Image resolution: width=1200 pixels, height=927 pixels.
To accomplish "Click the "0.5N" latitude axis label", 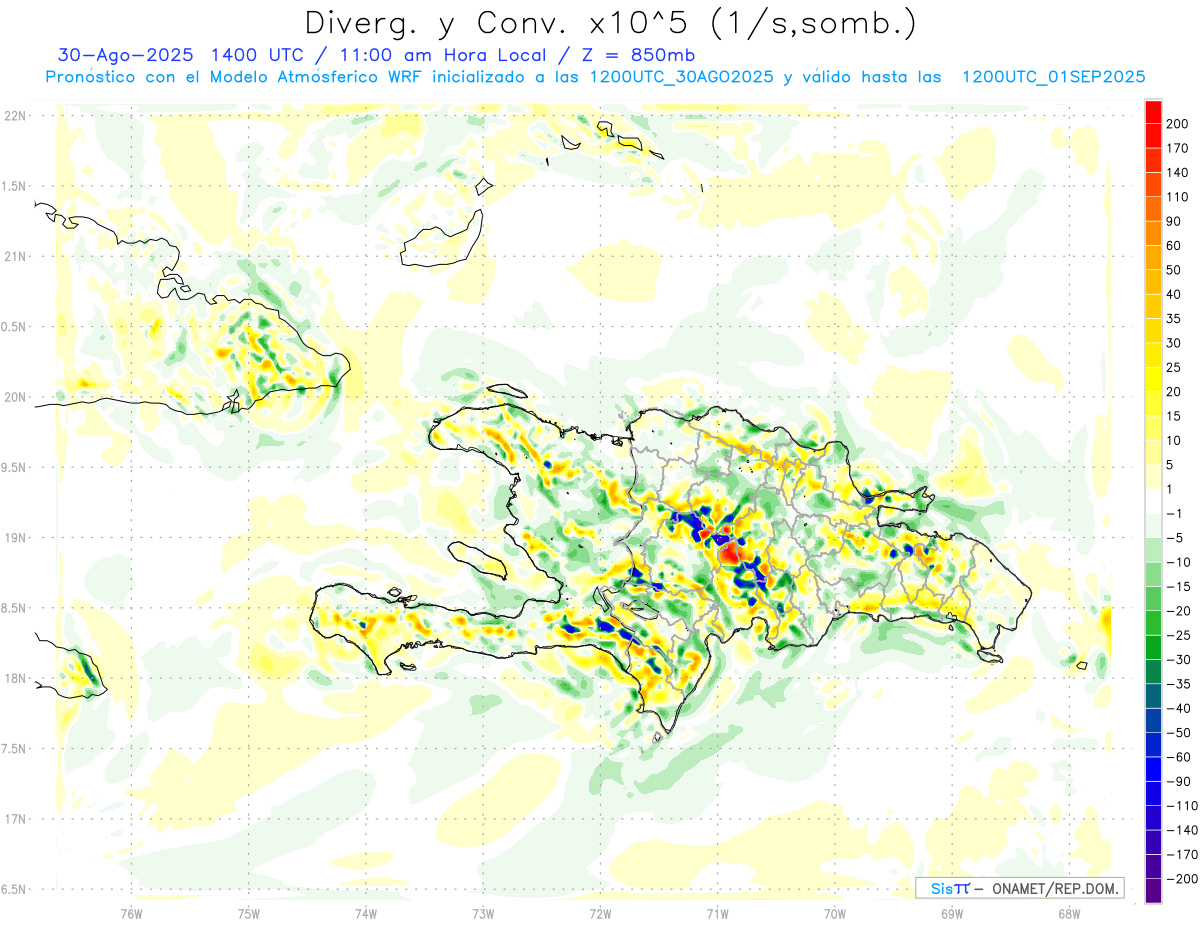I will tap(14, 327).
